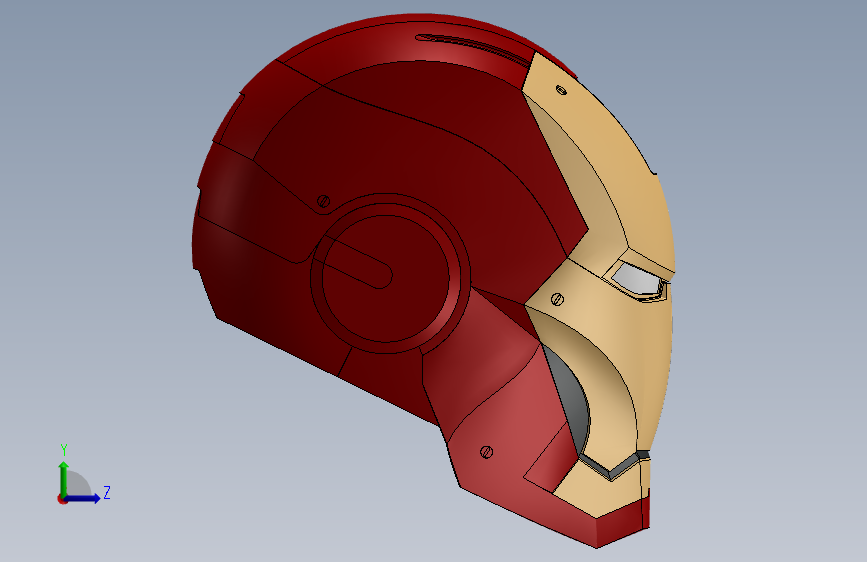
Task: Click the red origin ball of the triad
Action: point(62,499)
